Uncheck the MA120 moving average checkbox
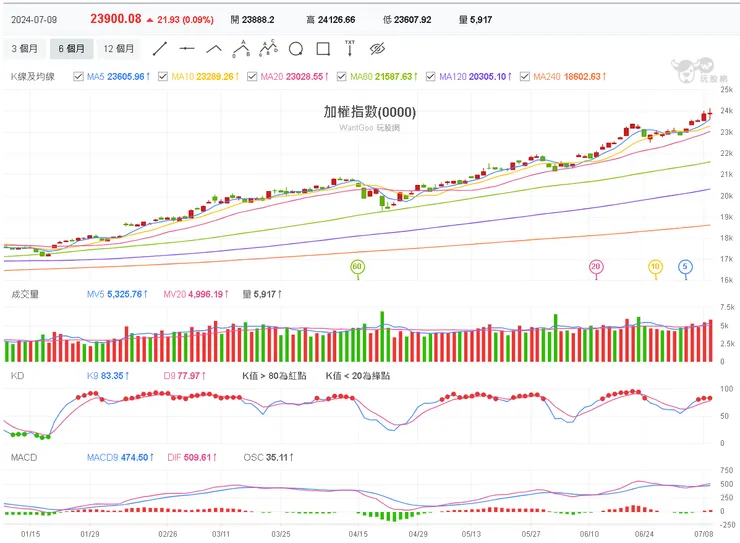 pyautogui.click(x=430, y=76)
